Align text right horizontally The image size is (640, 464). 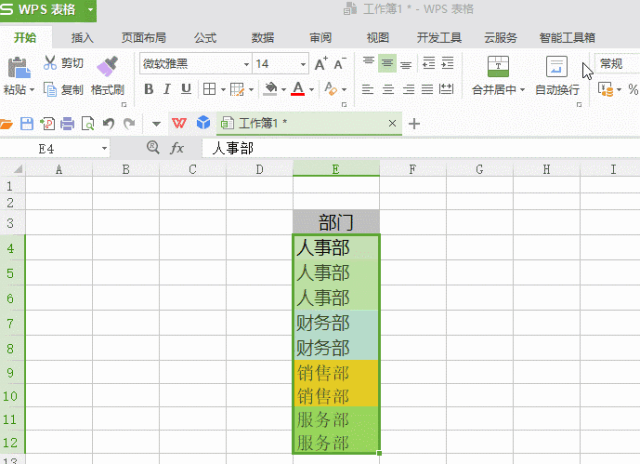(x=408, y=89)
